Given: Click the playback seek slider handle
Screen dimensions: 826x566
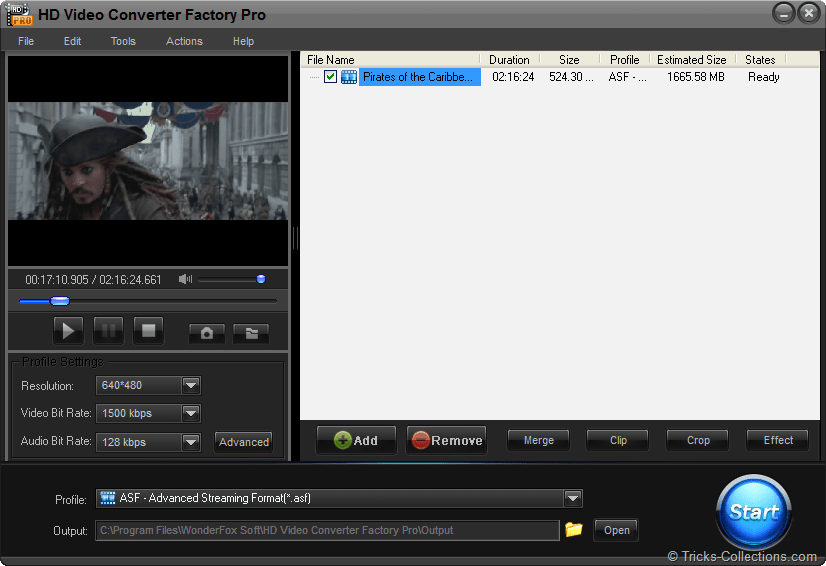Looking at the screenshot, I should [60, 301].
